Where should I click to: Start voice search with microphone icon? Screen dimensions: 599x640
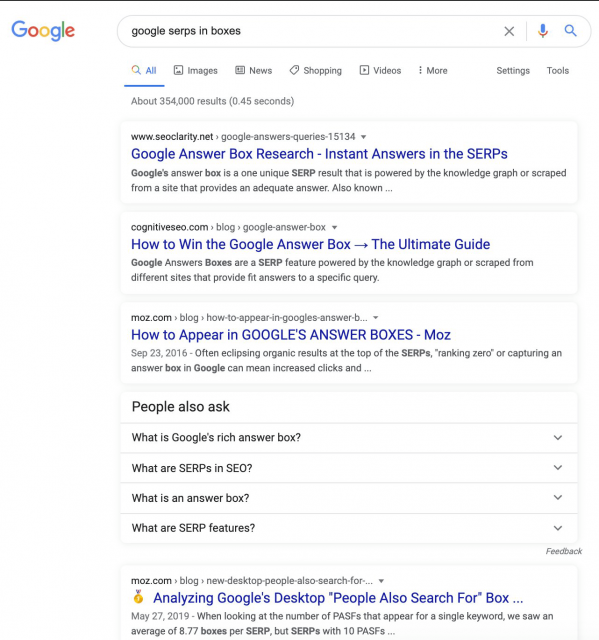[543, 31]
